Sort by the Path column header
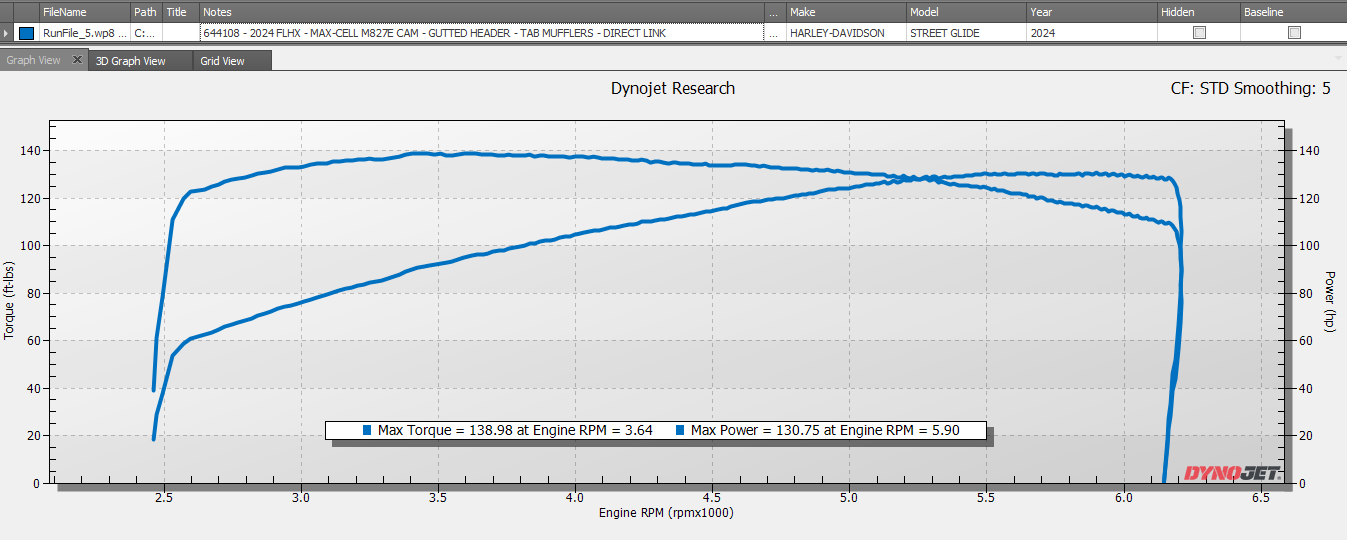The width and height of the screenshot is (1347, 540). coord(146,12)
